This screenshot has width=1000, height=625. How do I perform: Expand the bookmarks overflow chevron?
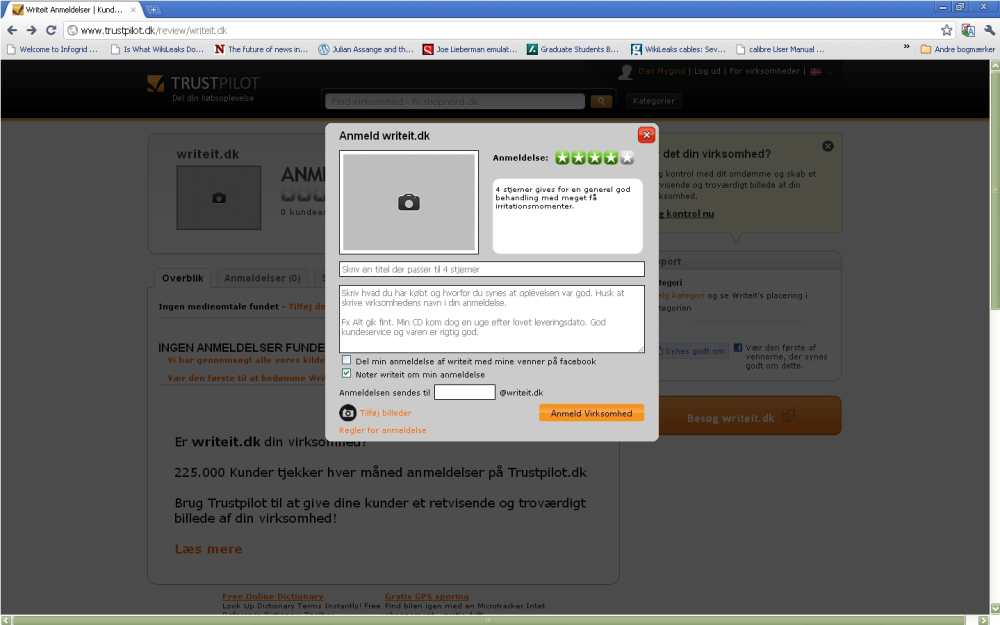(x=906, y=47)
